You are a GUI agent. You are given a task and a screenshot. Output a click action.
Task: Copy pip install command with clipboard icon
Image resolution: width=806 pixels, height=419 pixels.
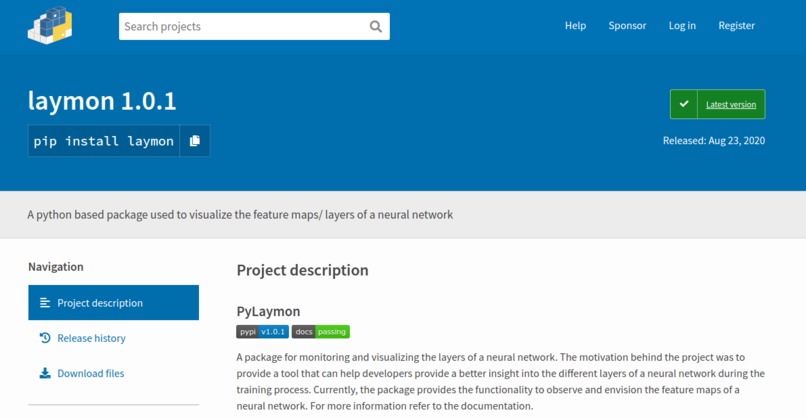(x=195, y=141)
